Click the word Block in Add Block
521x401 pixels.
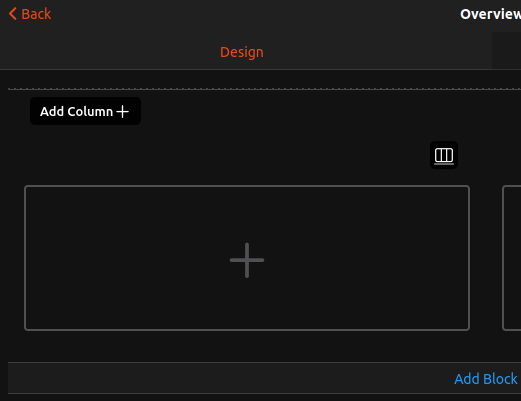tap(500, 379)
